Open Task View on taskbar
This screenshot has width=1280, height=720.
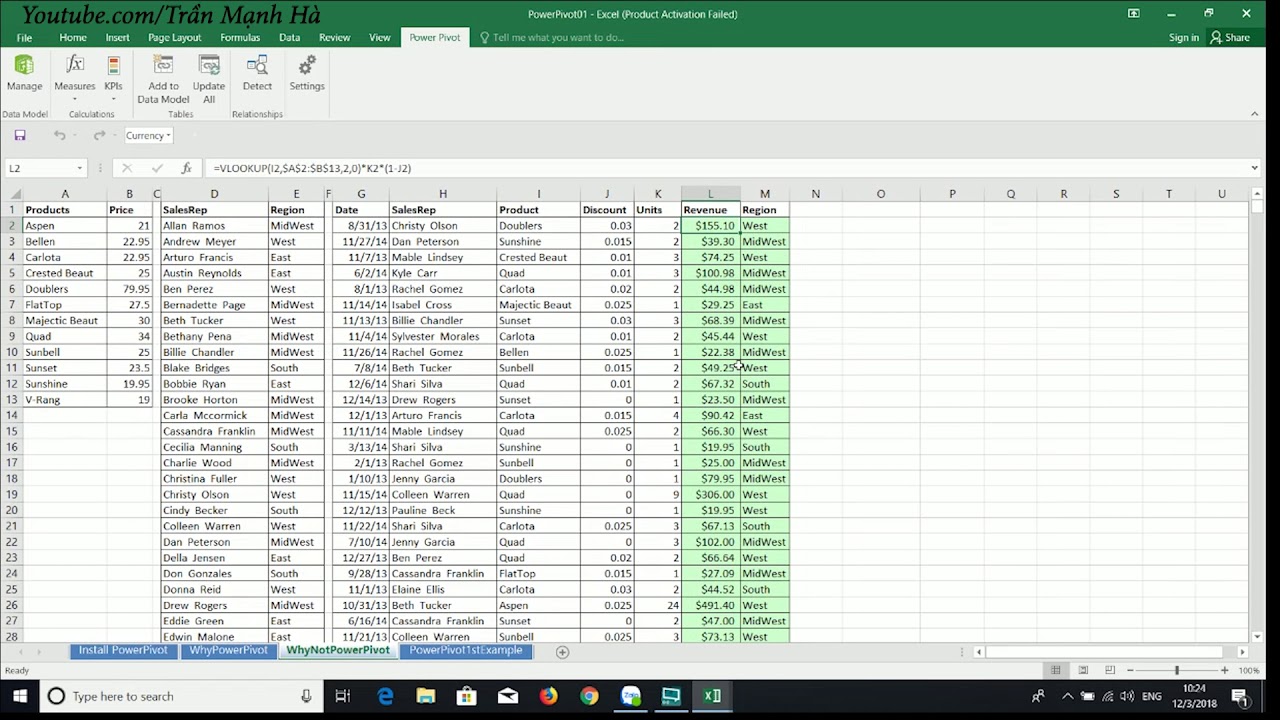coord(342,696)
